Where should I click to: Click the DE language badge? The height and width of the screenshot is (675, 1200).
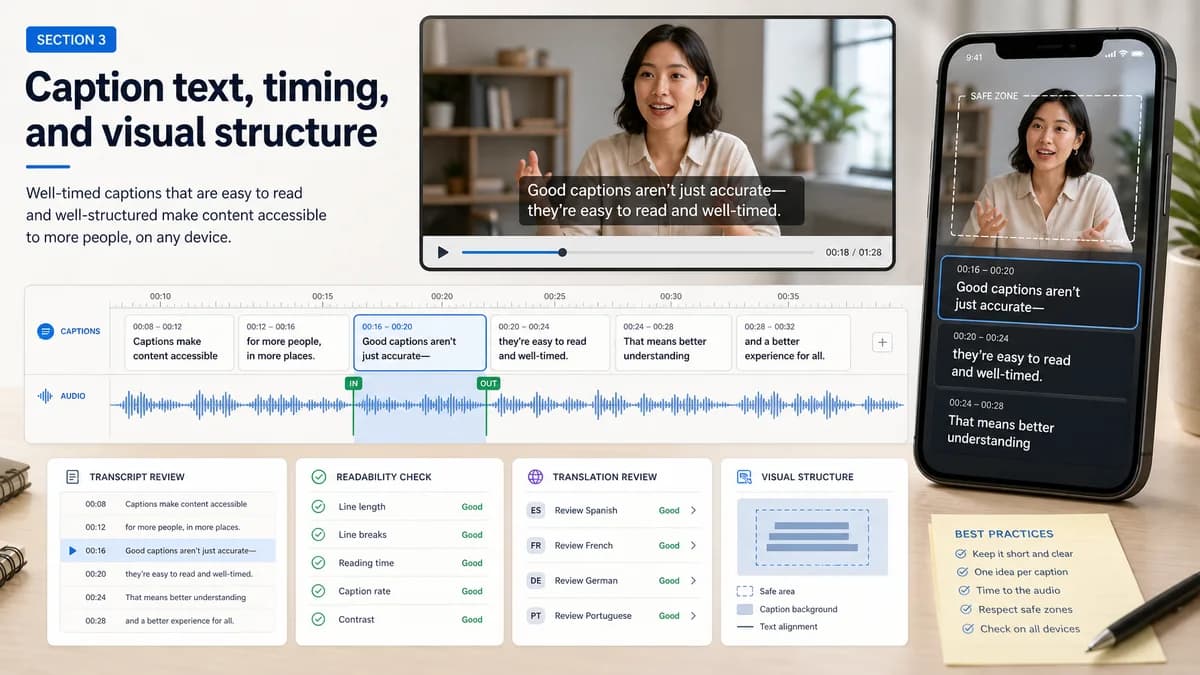(536, 580)
